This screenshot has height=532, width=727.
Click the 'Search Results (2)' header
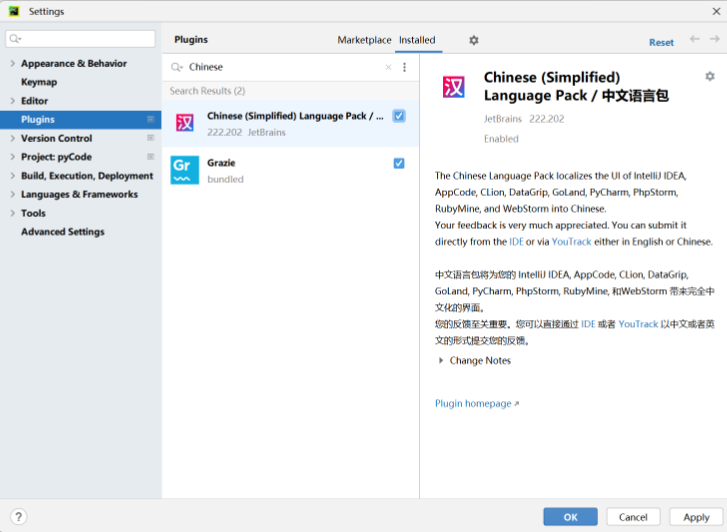click(x=207, y=91)
